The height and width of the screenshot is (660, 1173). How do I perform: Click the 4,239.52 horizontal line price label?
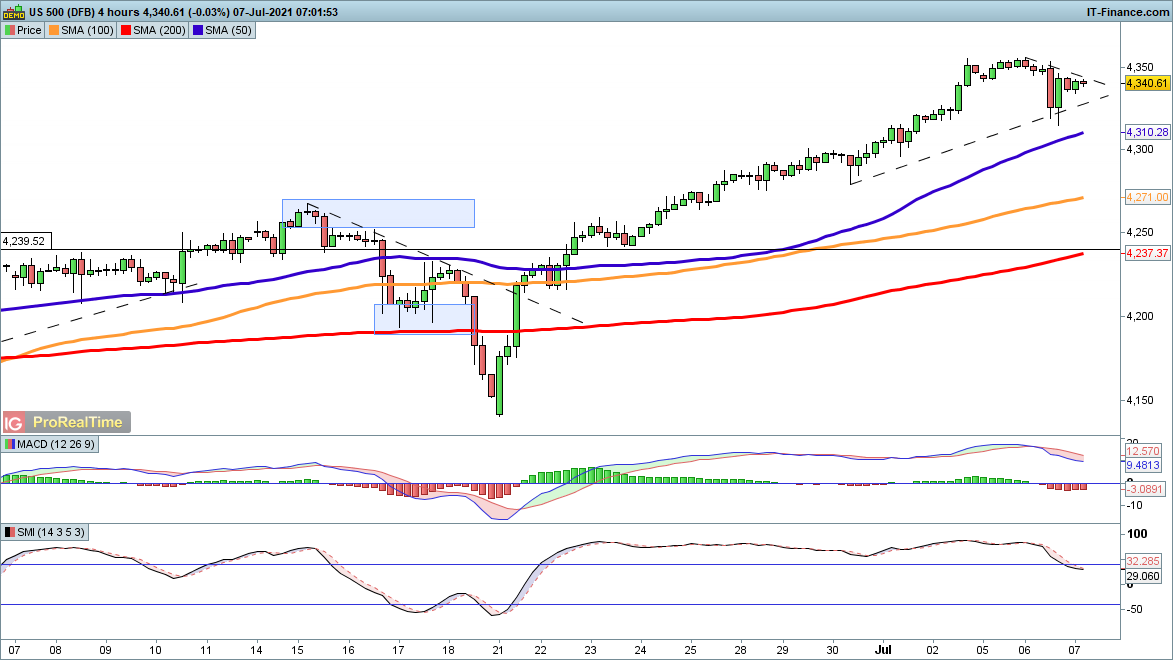25,241
